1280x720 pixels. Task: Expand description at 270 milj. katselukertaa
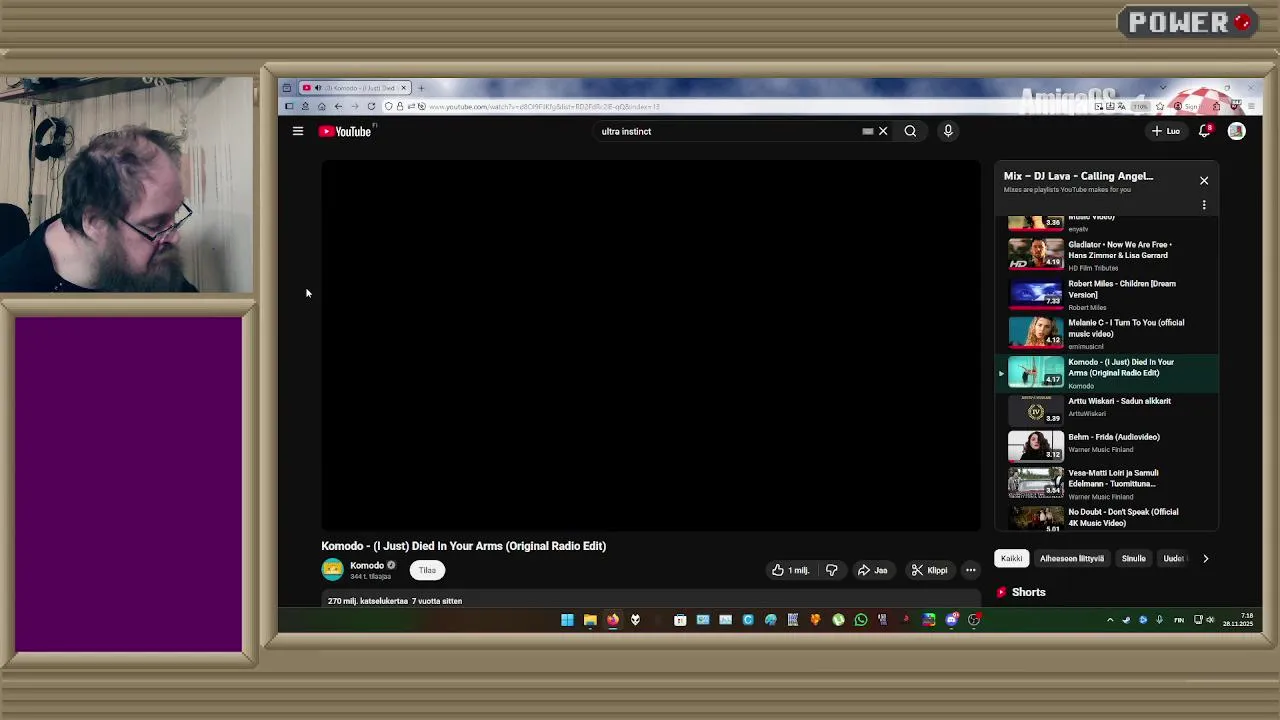[x=395, y=601]
